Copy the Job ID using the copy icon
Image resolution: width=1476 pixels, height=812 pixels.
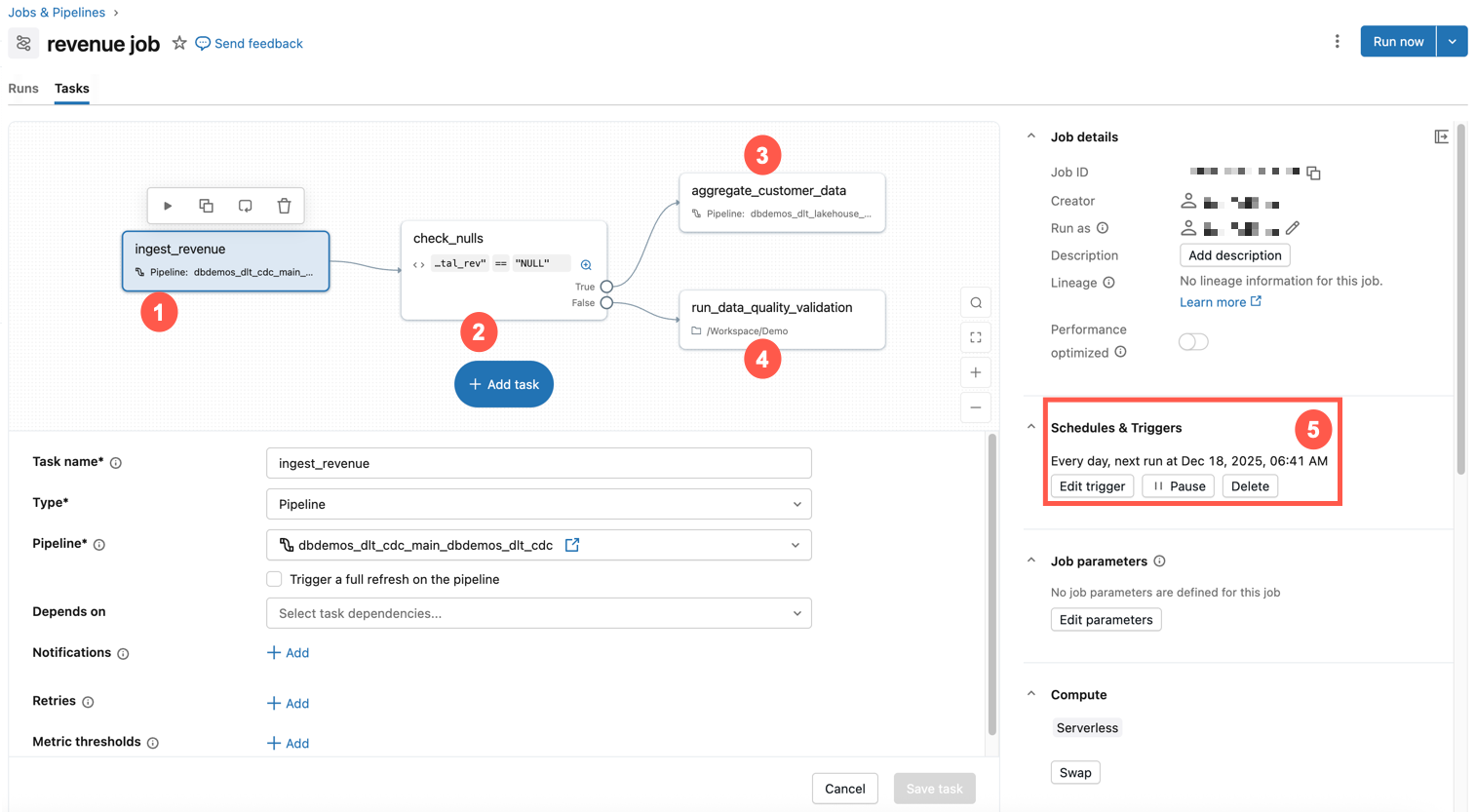(x=1313, y=172)
